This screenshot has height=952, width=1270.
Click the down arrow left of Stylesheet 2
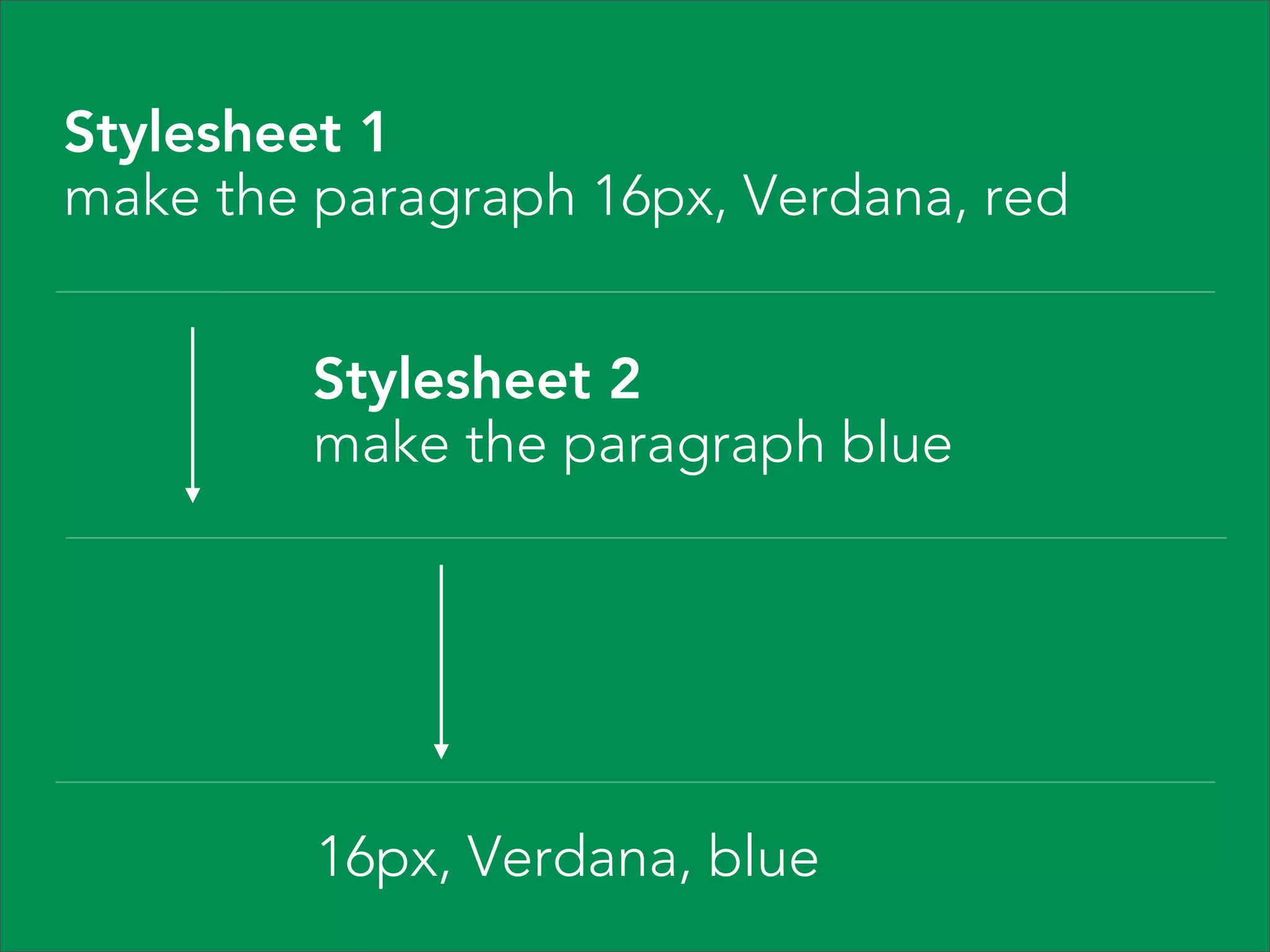(x=193, y=415)
